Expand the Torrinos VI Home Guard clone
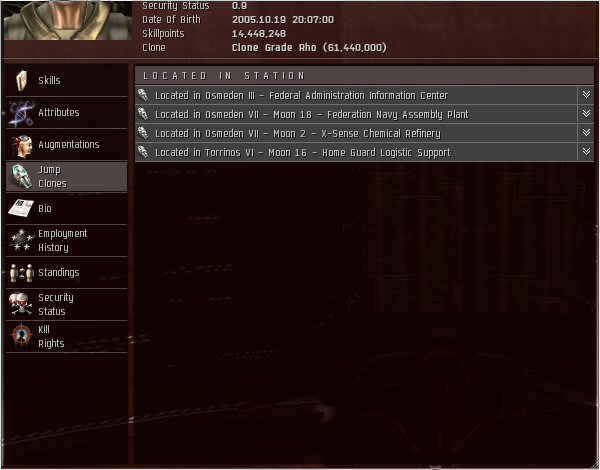 [x=586, y=152]
